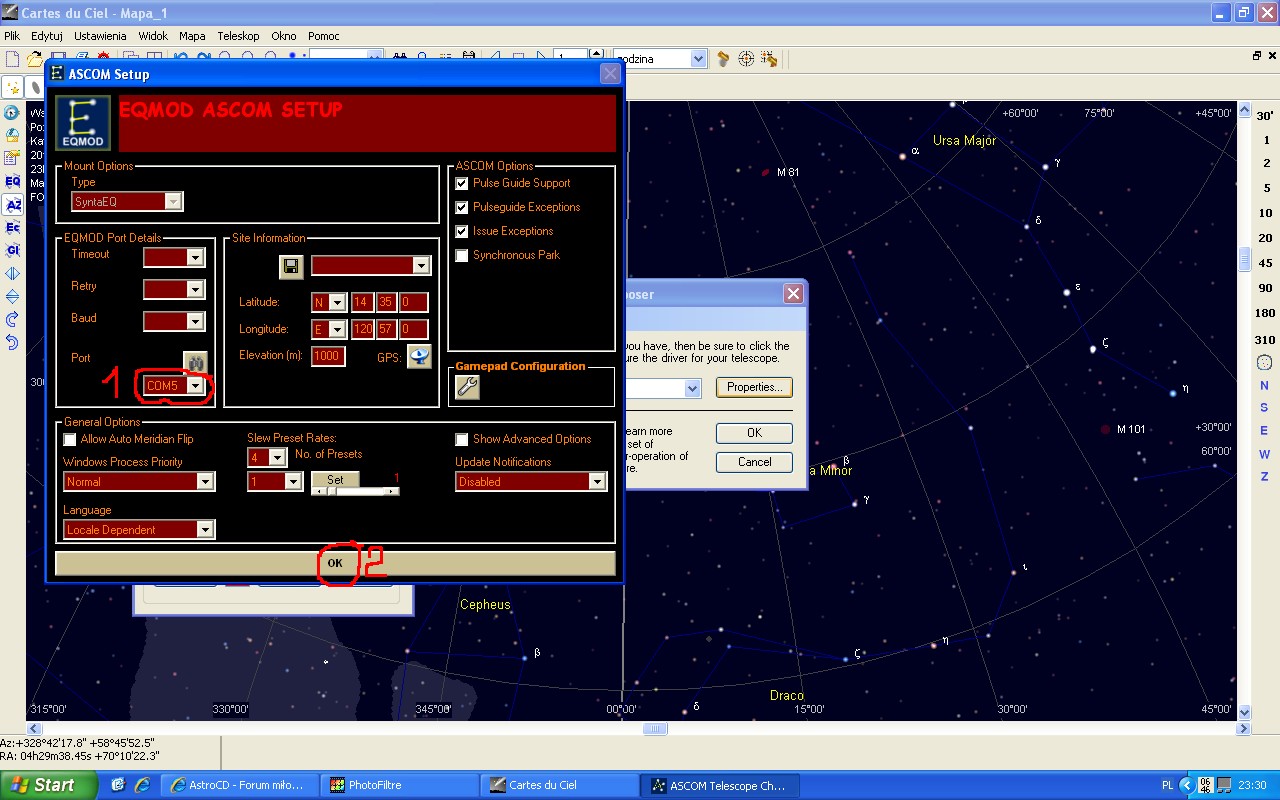Select ecliptic coordinates Ec icon in sidebar
Screen dimensions: 1280x800
coord(13,228)
